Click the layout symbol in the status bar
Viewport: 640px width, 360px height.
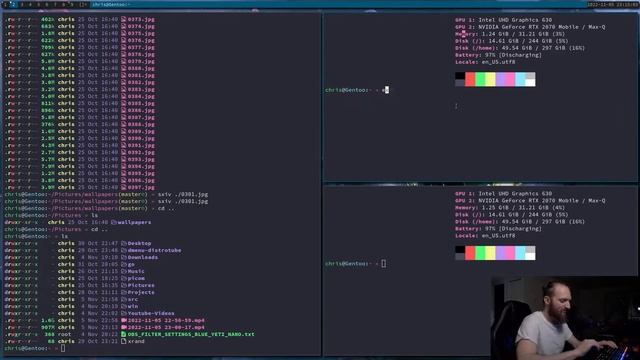point(83,4)
